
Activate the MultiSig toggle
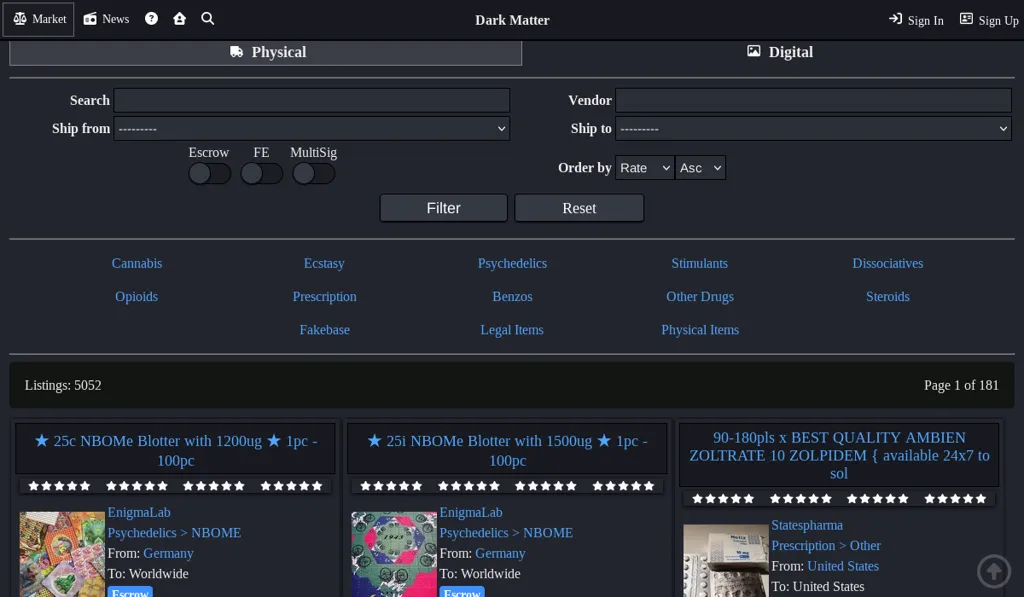coord(313,173)
